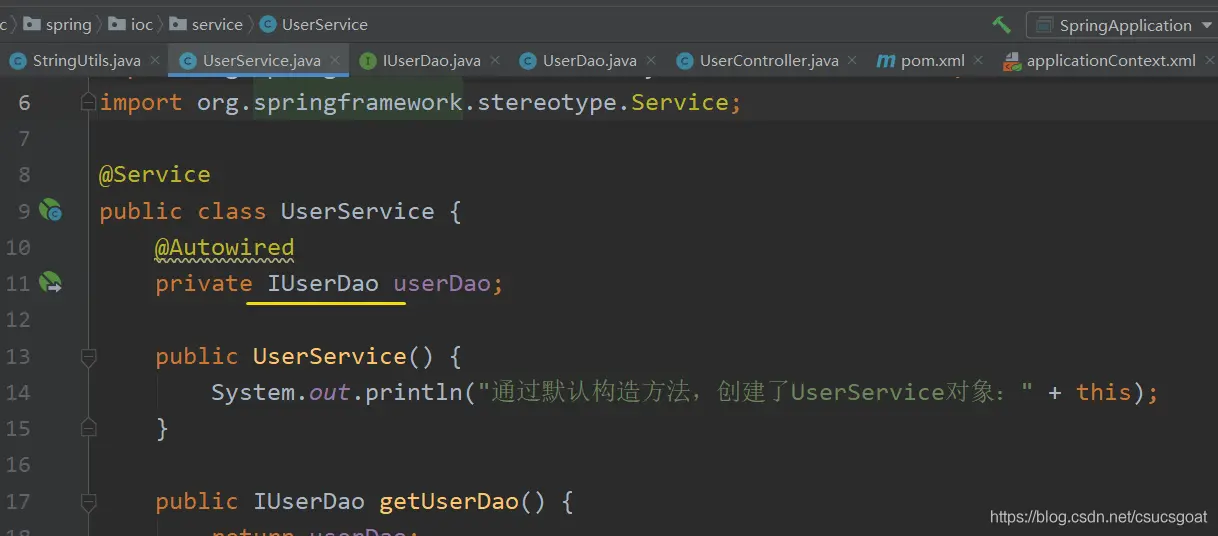Image resolution: width=1218 pixels, height=536 pixels.
Task: Open the applicationContext.xml tab
Action: (x=1110, y=61)
